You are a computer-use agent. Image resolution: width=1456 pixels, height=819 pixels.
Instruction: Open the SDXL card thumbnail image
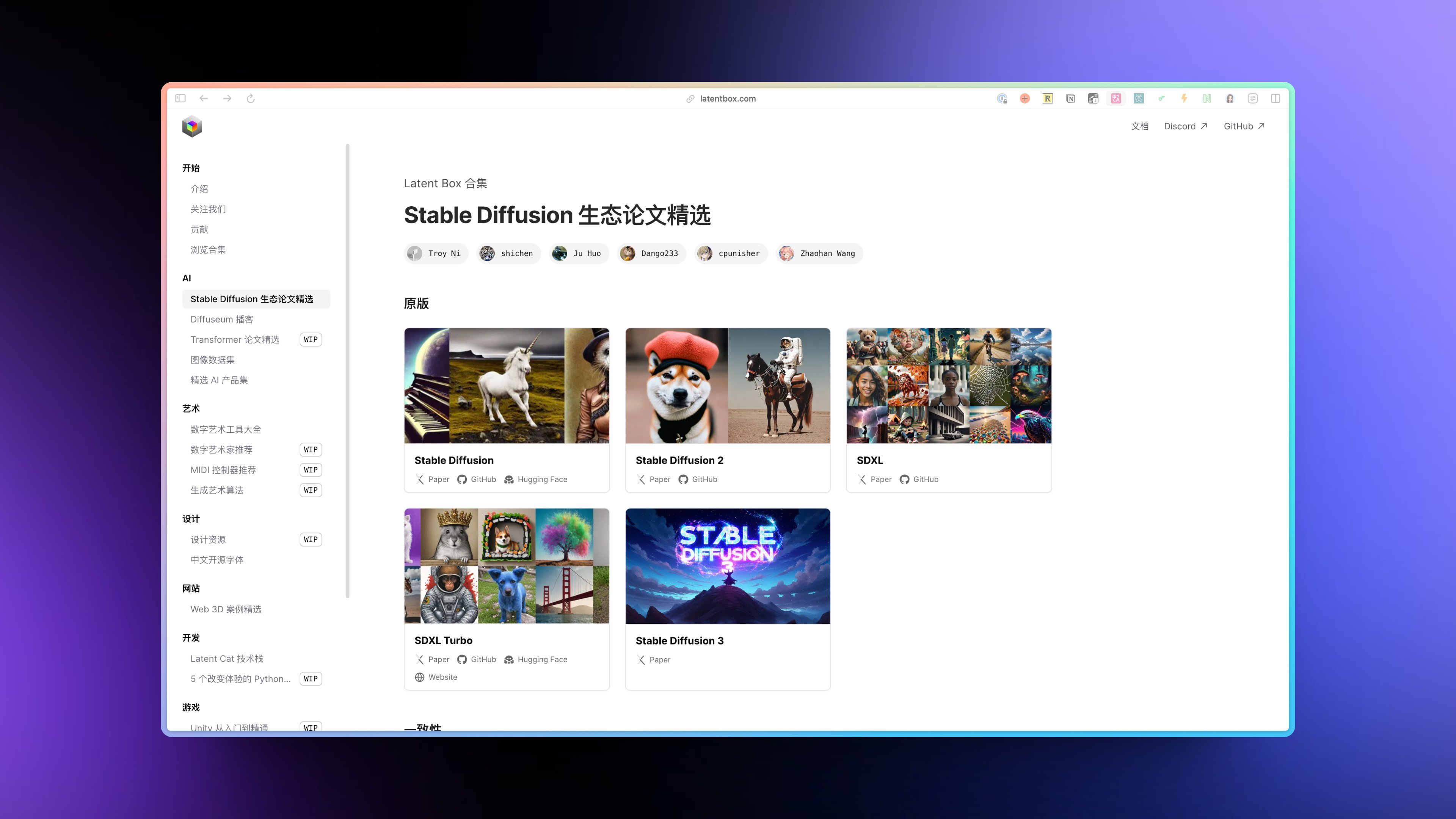point(948,386)
